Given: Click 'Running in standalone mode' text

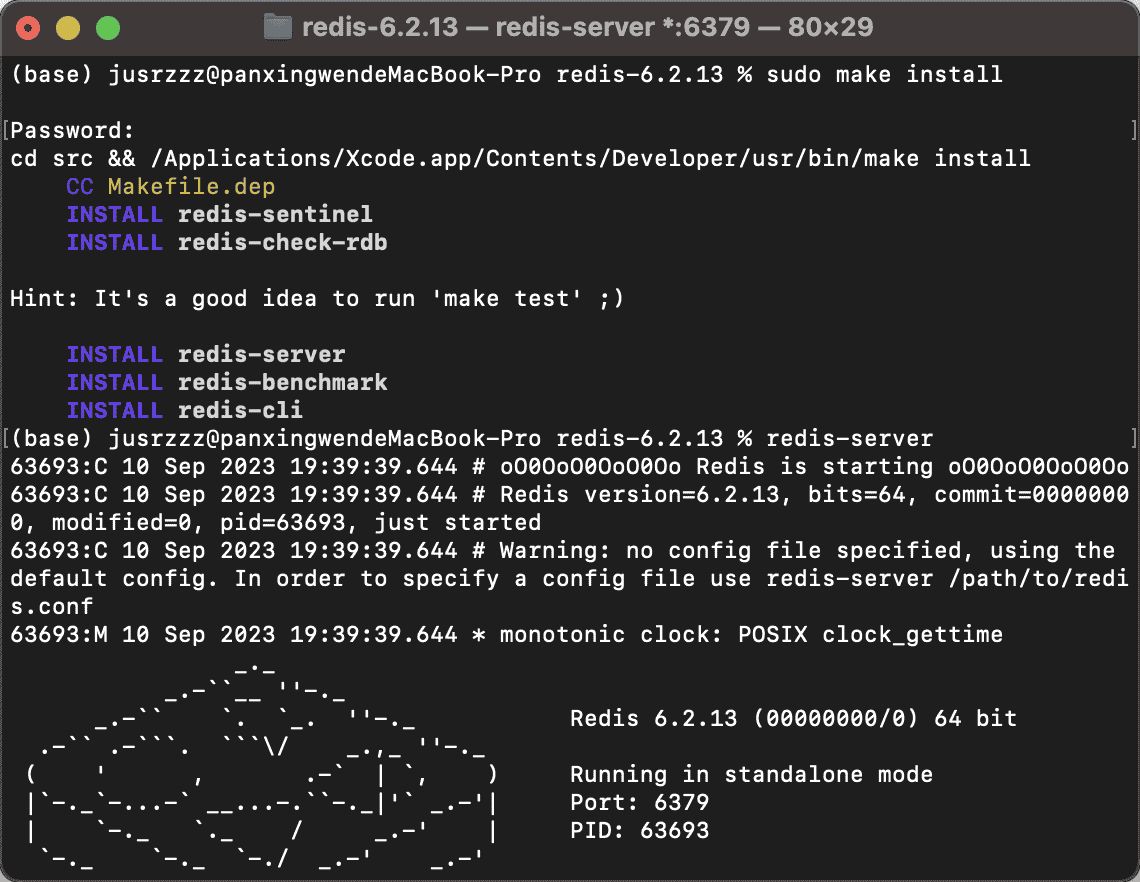Looking at the screenshot, I should pyautogui.click(x=751, y=775).
